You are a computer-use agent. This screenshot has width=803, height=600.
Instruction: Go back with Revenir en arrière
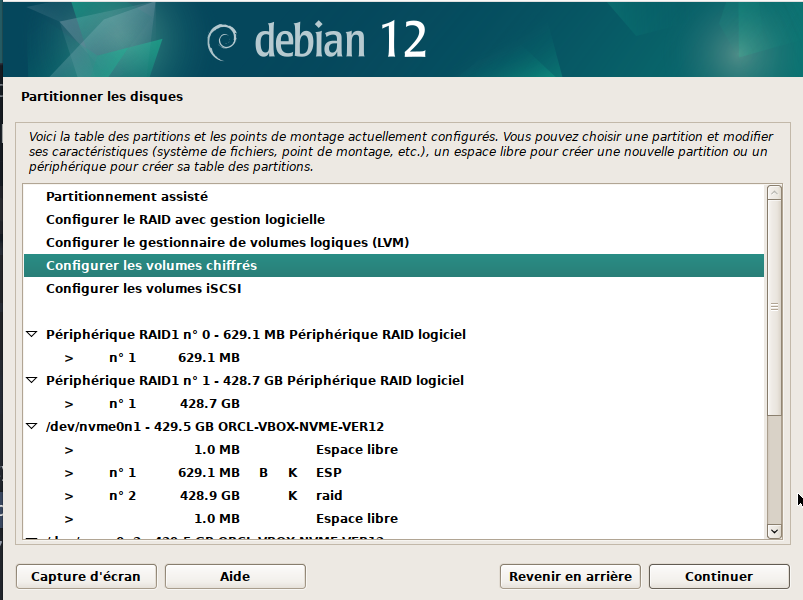570,576
